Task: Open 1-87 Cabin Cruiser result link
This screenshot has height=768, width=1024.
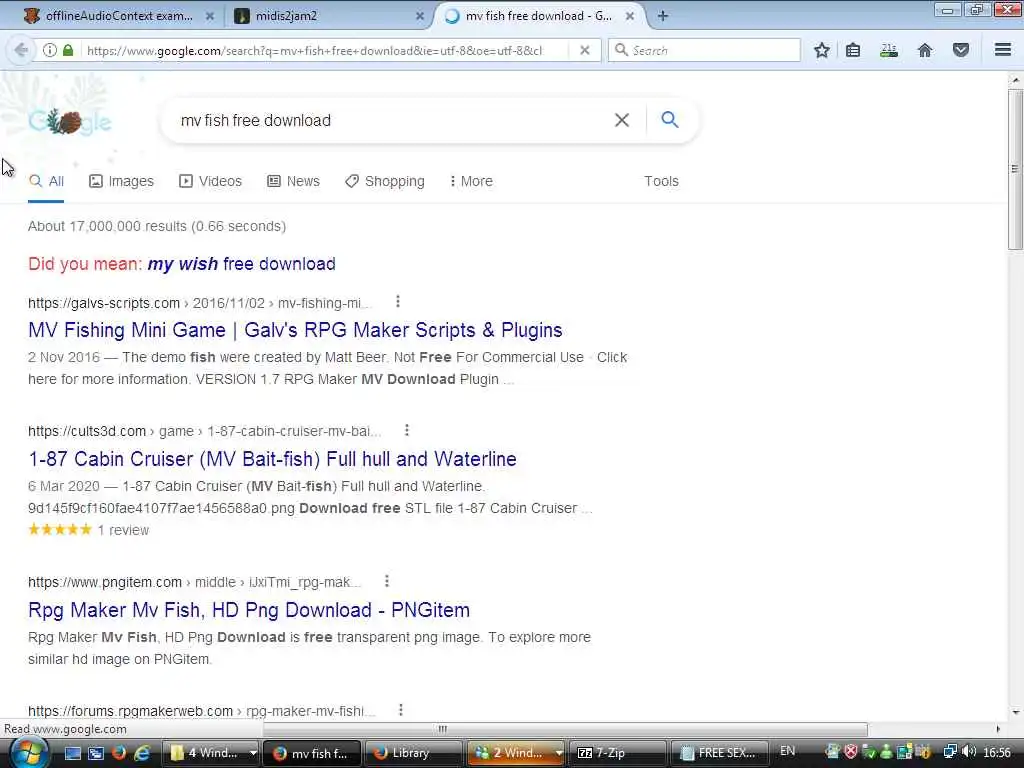Action: [272, 459]
